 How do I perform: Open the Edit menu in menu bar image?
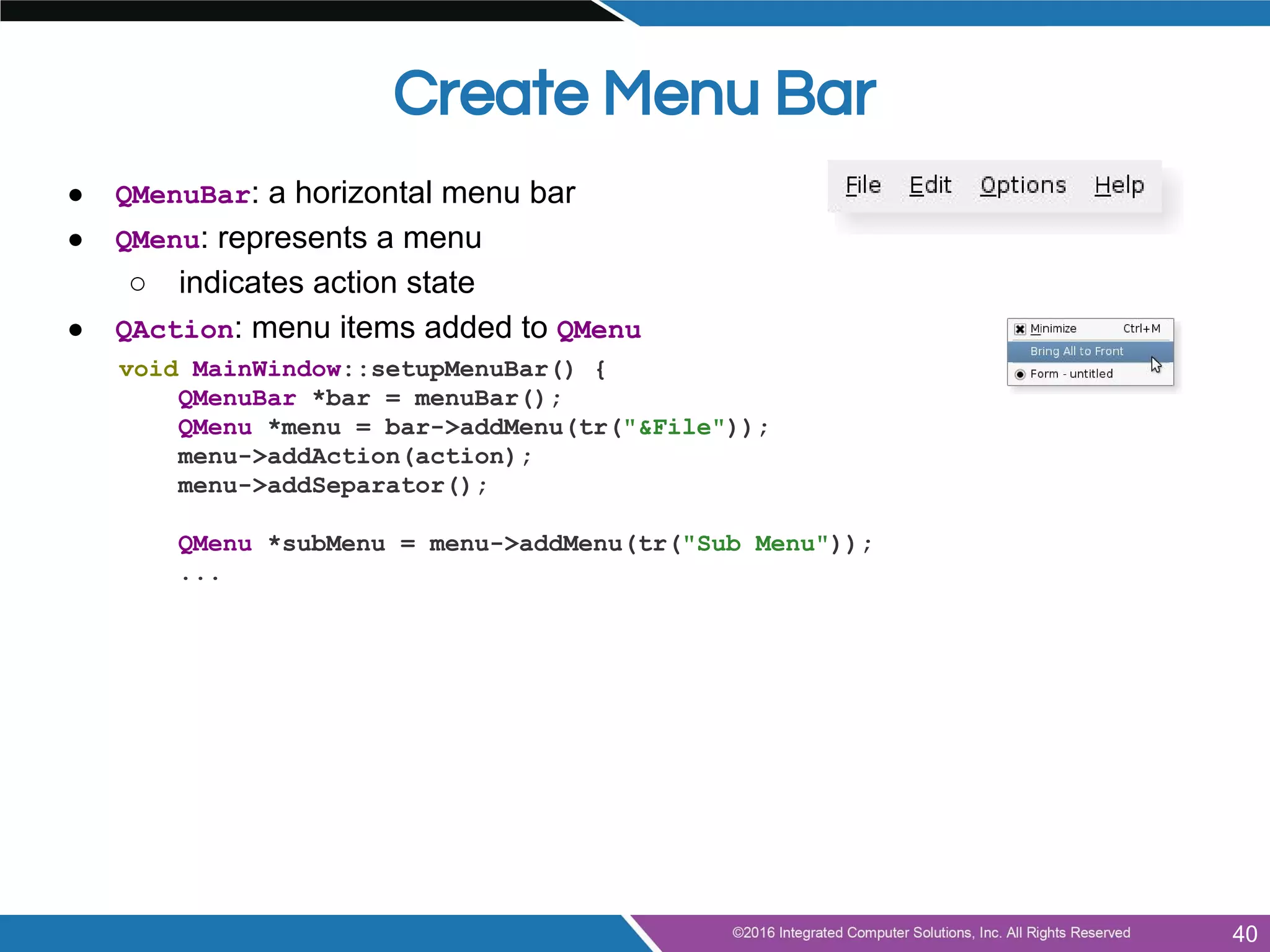click(x=930, y=185)
